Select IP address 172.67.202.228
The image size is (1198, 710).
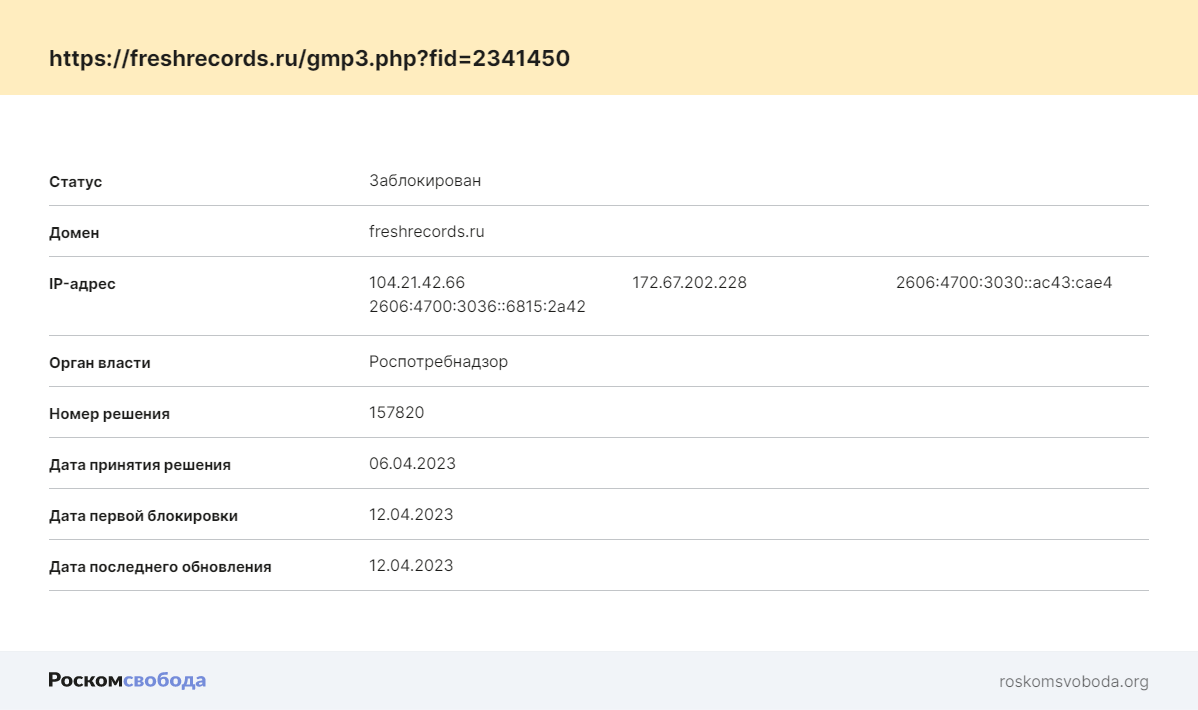coord(689,283)
